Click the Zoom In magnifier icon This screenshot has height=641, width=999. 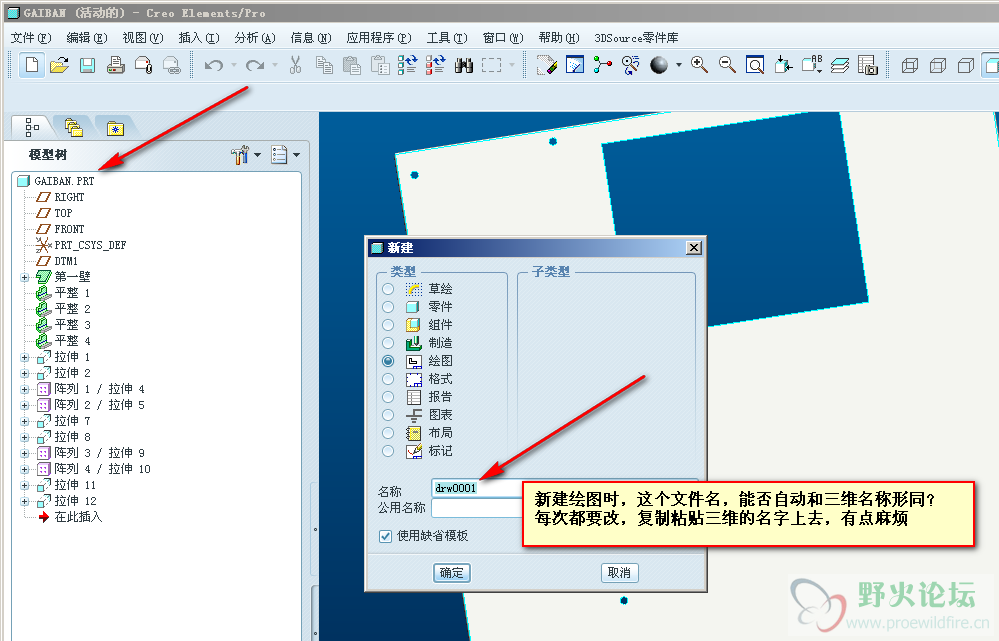699,65
